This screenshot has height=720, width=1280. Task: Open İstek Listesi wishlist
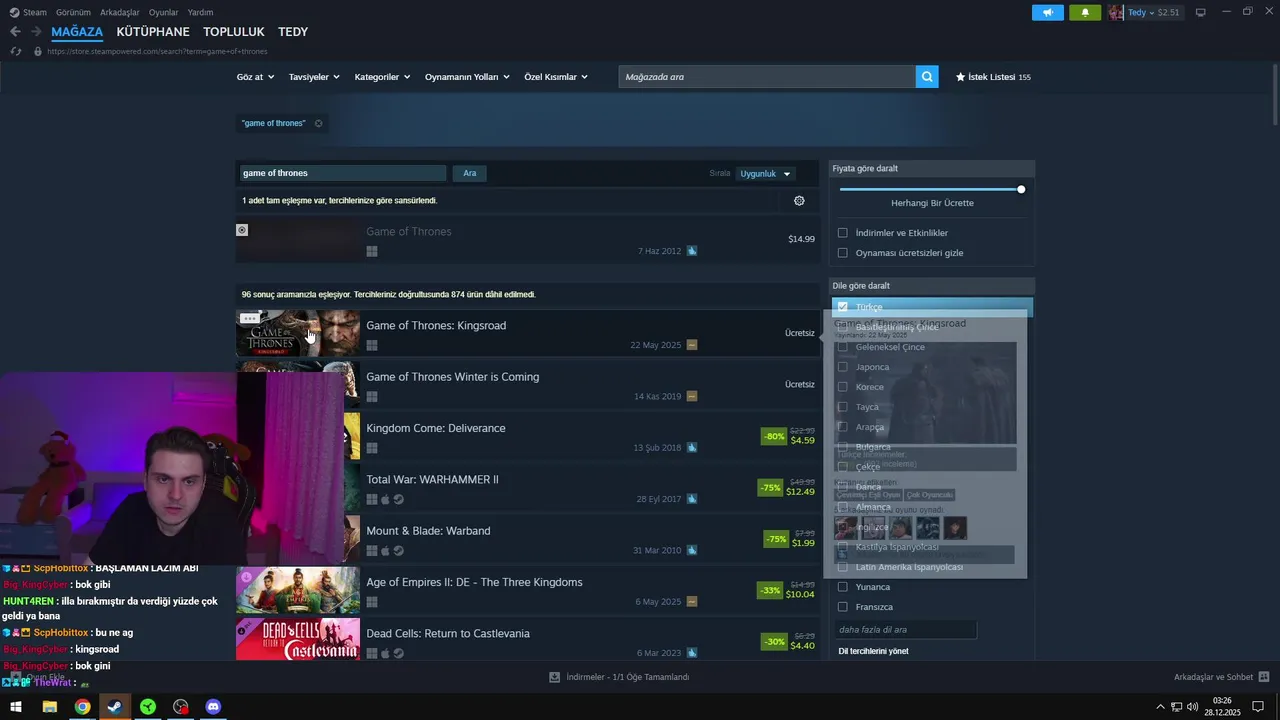(994, 77)
